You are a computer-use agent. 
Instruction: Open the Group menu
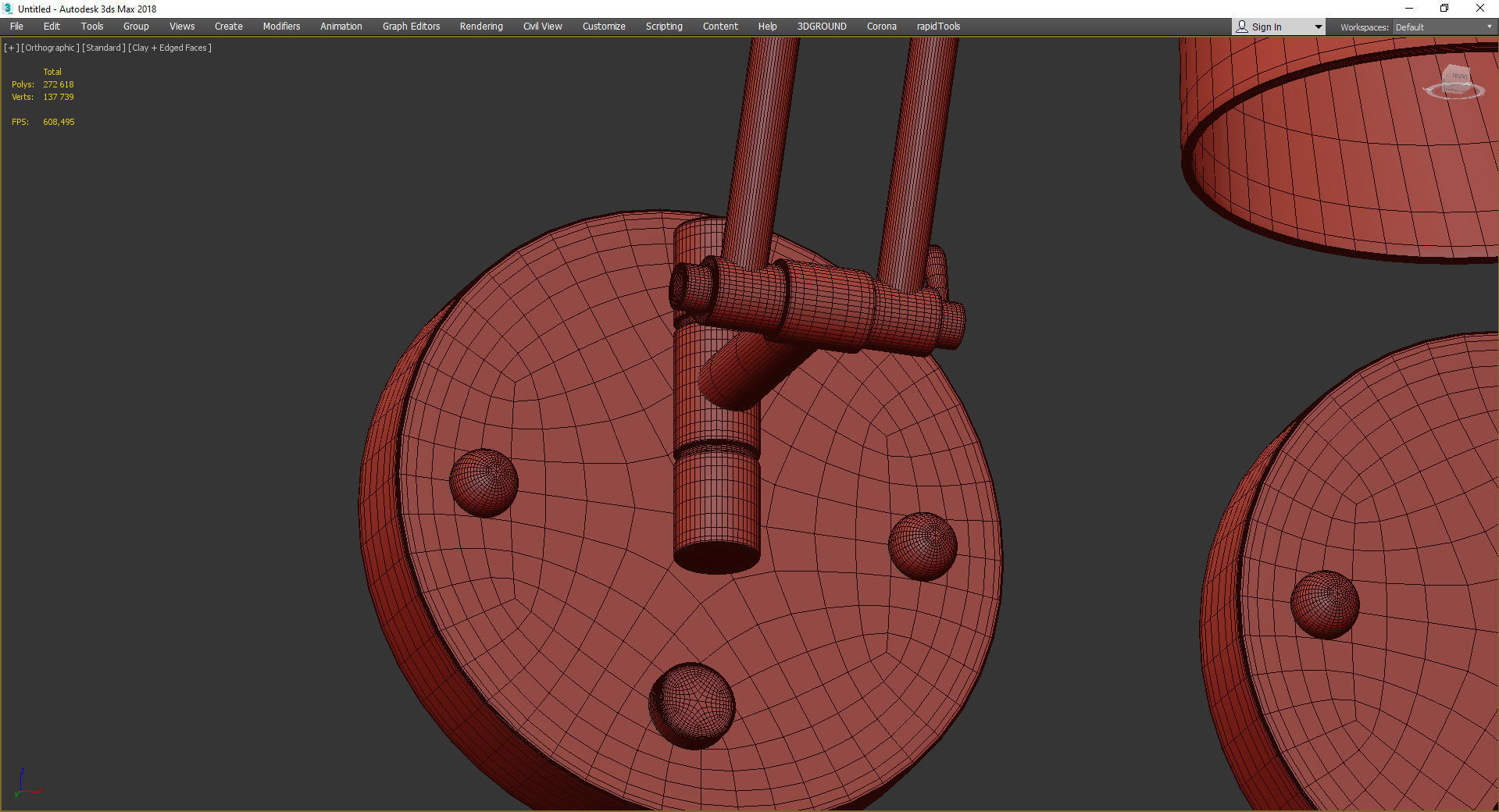coord(136,27)
